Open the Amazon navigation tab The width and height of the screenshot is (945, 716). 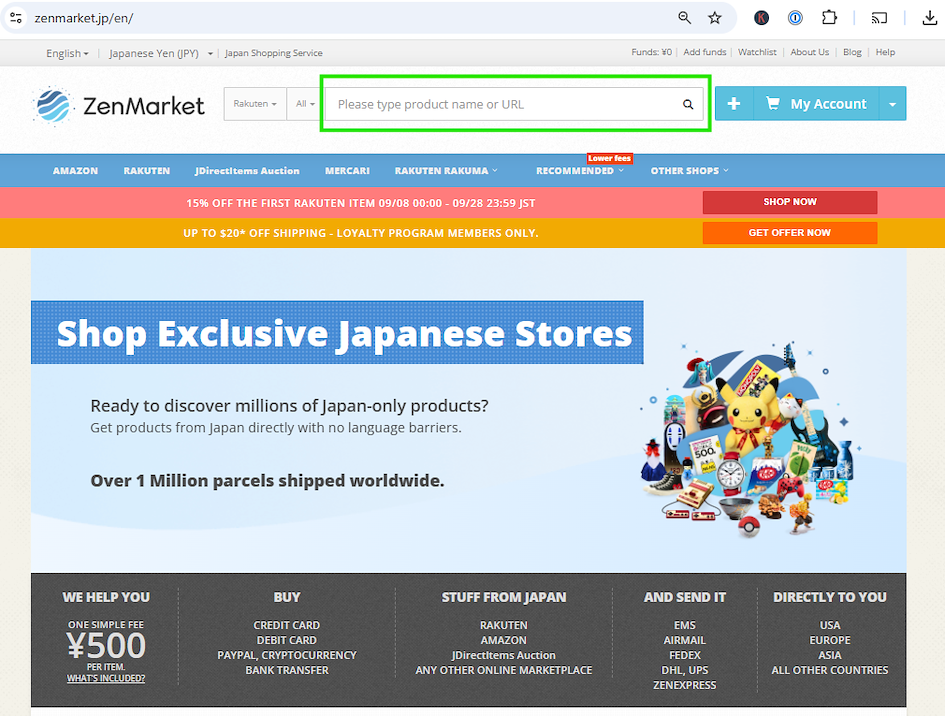coord(75,171)
